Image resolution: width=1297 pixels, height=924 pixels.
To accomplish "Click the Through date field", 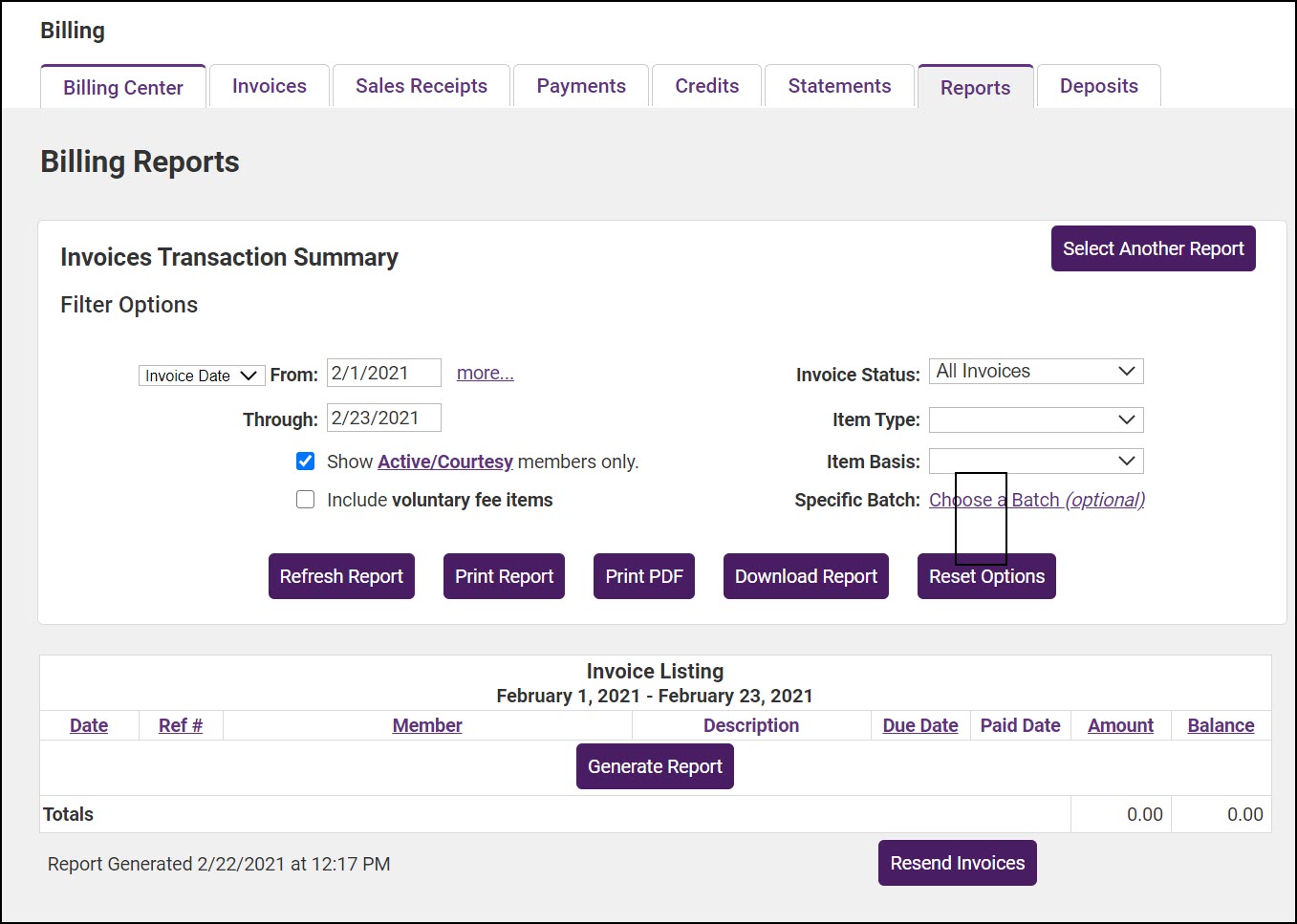I will [x=382, y=418].
